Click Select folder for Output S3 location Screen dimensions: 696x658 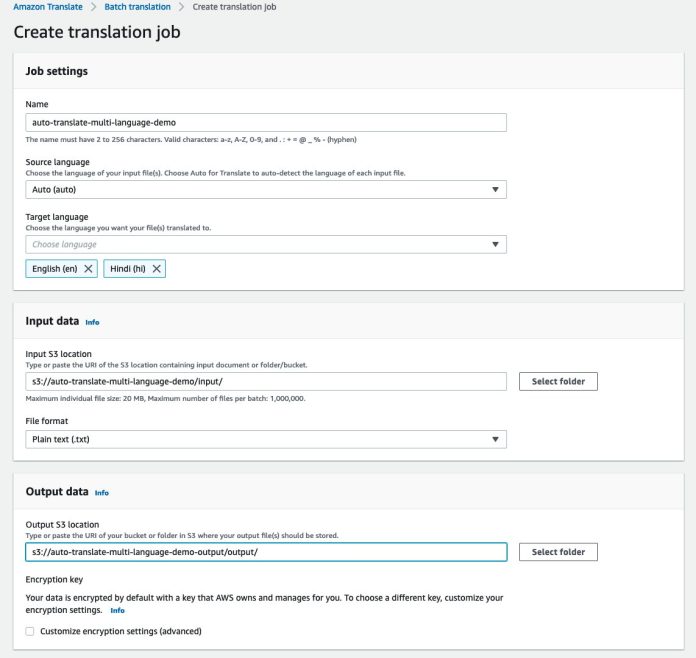[558, 552]
